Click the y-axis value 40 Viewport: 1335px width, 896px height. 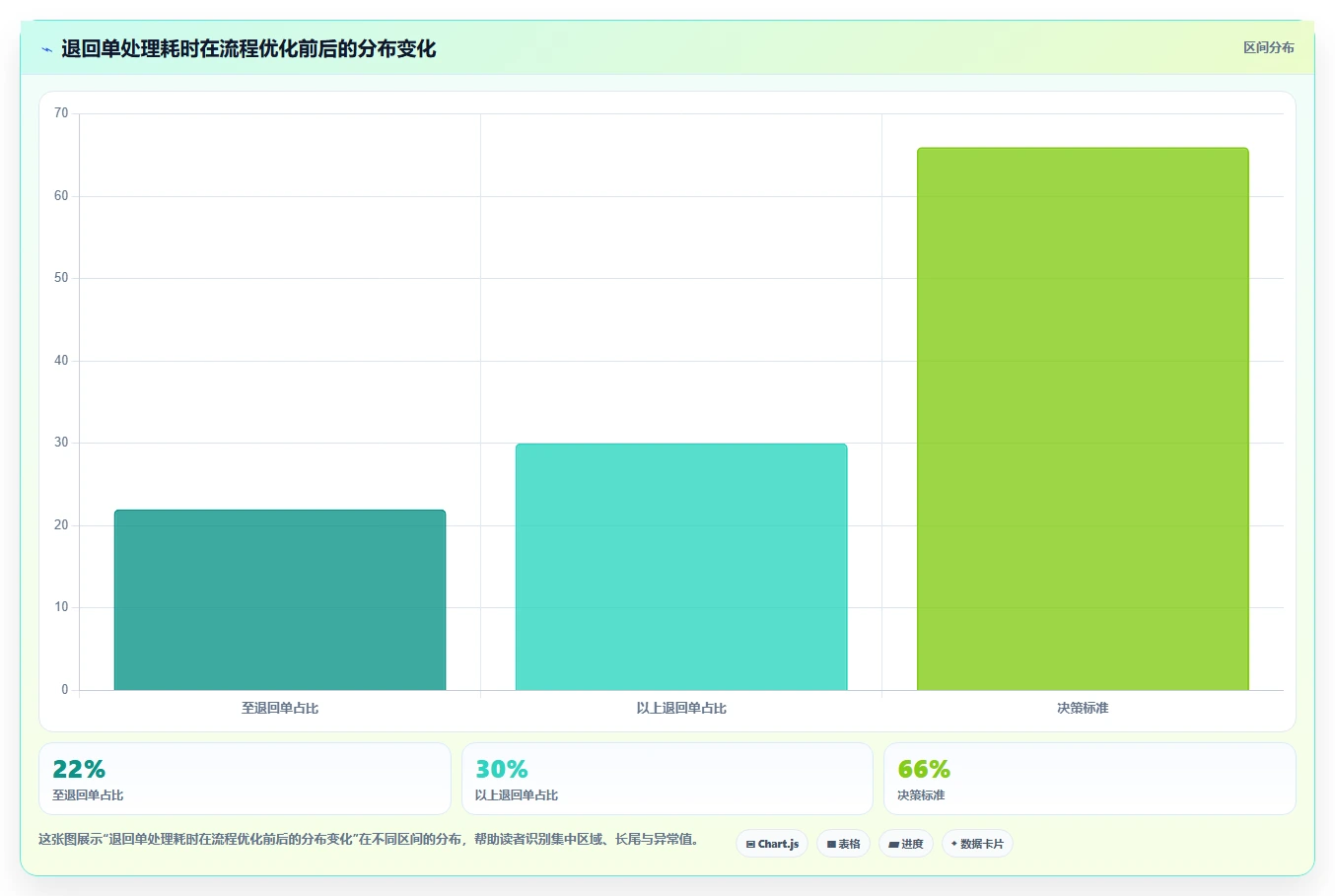tap(61, 361)
